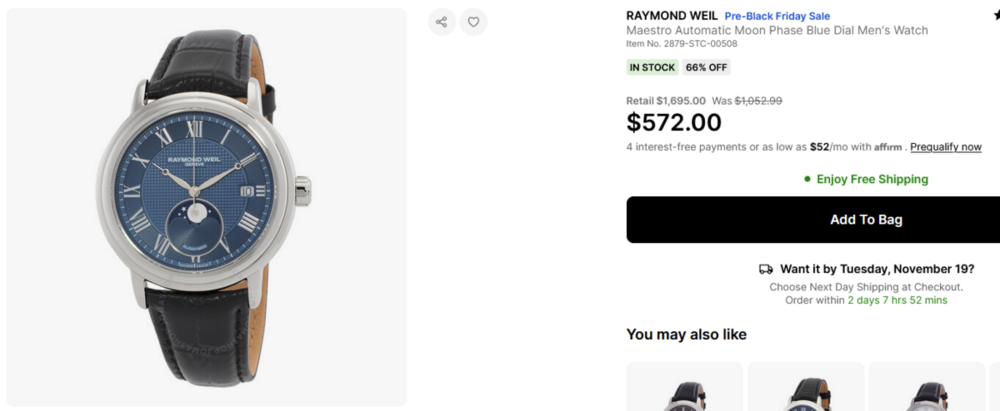Click the IN STOCK badge
This screenshot has width=1000, height=411.
[x=652, y=67]
